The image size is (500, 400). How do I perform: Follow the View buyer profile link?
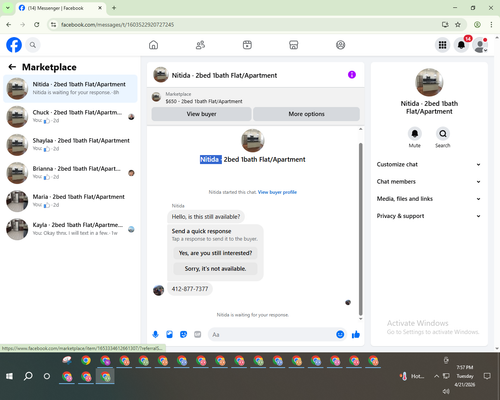pyautogui.click(x=277, y=192)
